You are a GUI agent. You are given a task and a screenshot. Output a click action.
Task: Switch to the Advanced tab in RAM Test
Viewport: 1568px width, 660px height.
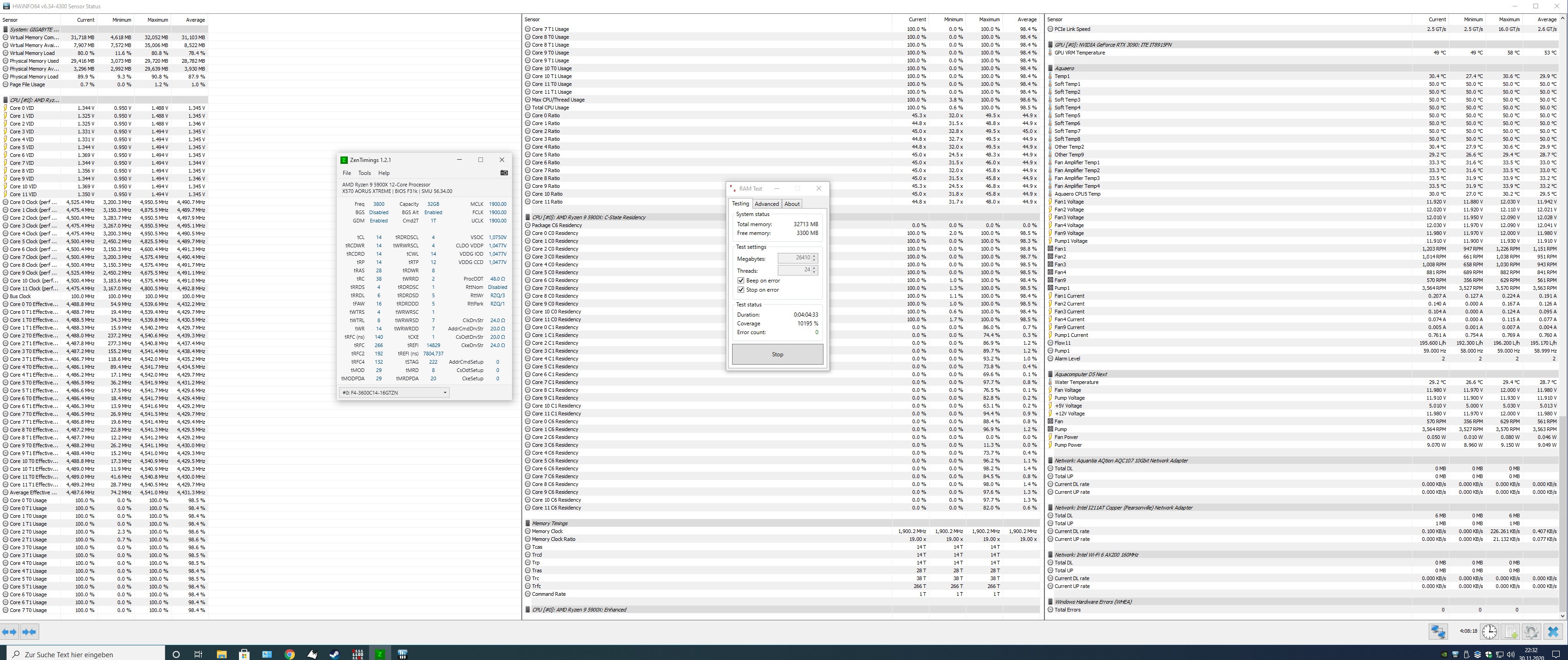click(x=767, y=204)
